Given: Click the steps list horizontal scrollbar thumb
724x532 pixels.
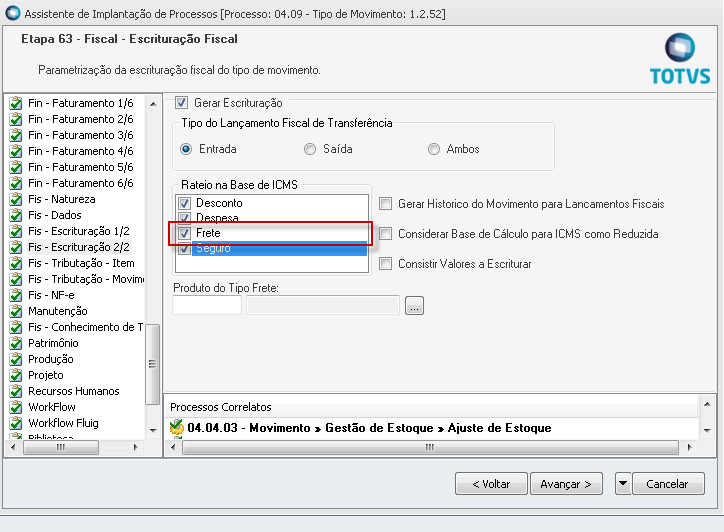Looking at the screenshot, I should [60, 447].
